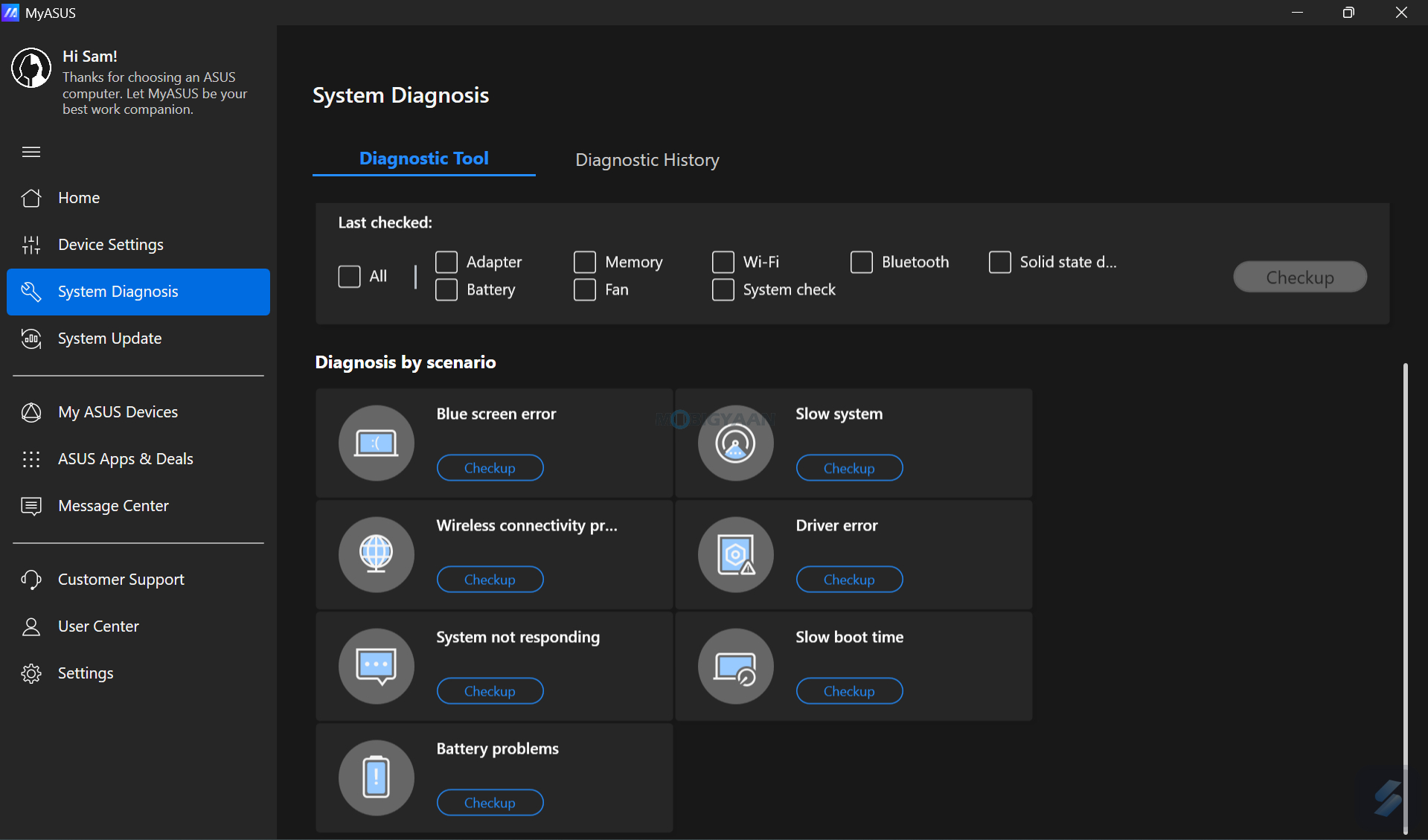Select System Diagnosis label in the sidebar
1428x840 pixels.
pyautogui.click(x=118, y=292)
